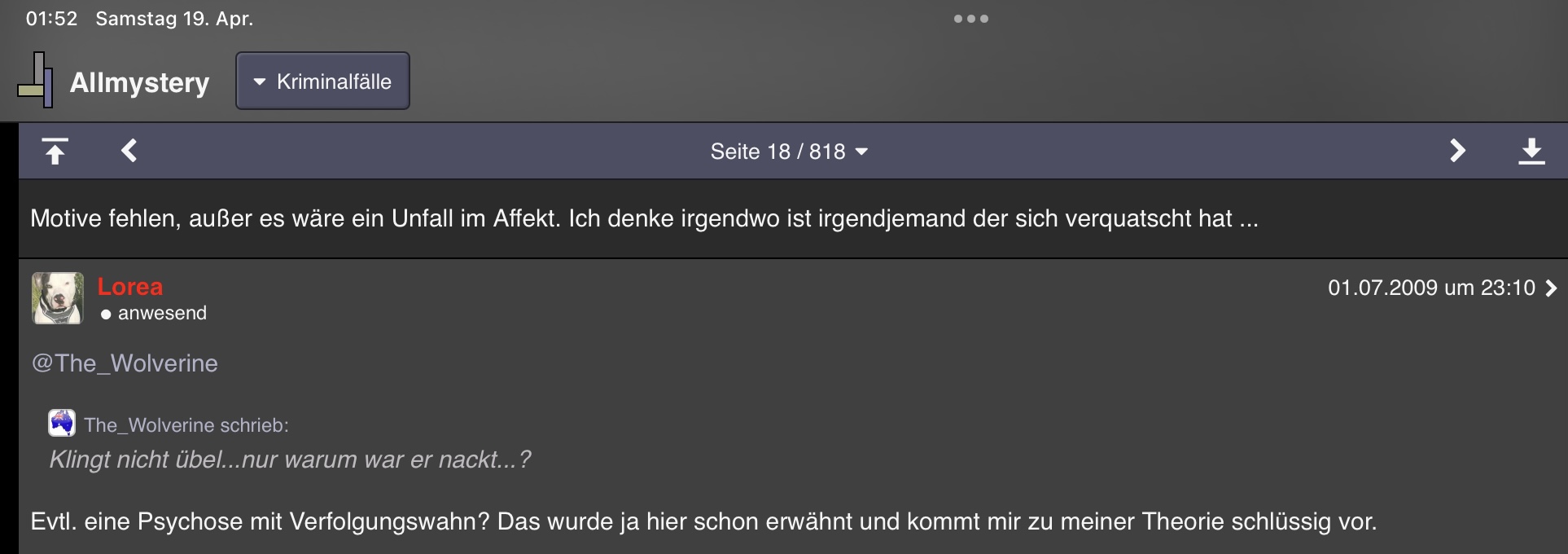The height and width of the screenshot is (554, 1568).
Task: Open post options chevron beside 23:10
Action: coord(1551,288)
